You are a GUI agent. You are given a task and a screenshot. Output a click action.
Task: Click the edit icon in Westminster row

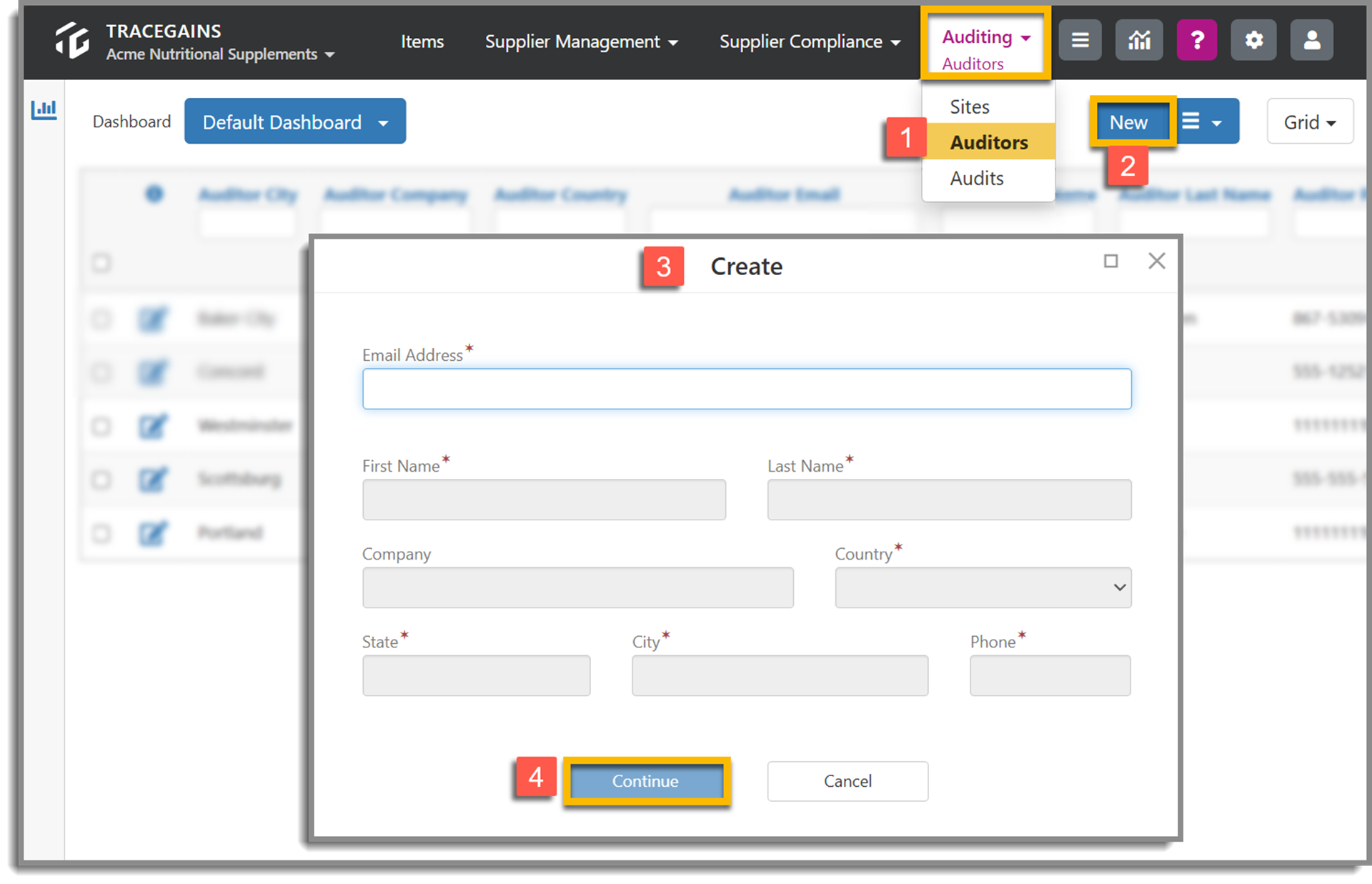(x=152, y=427)
